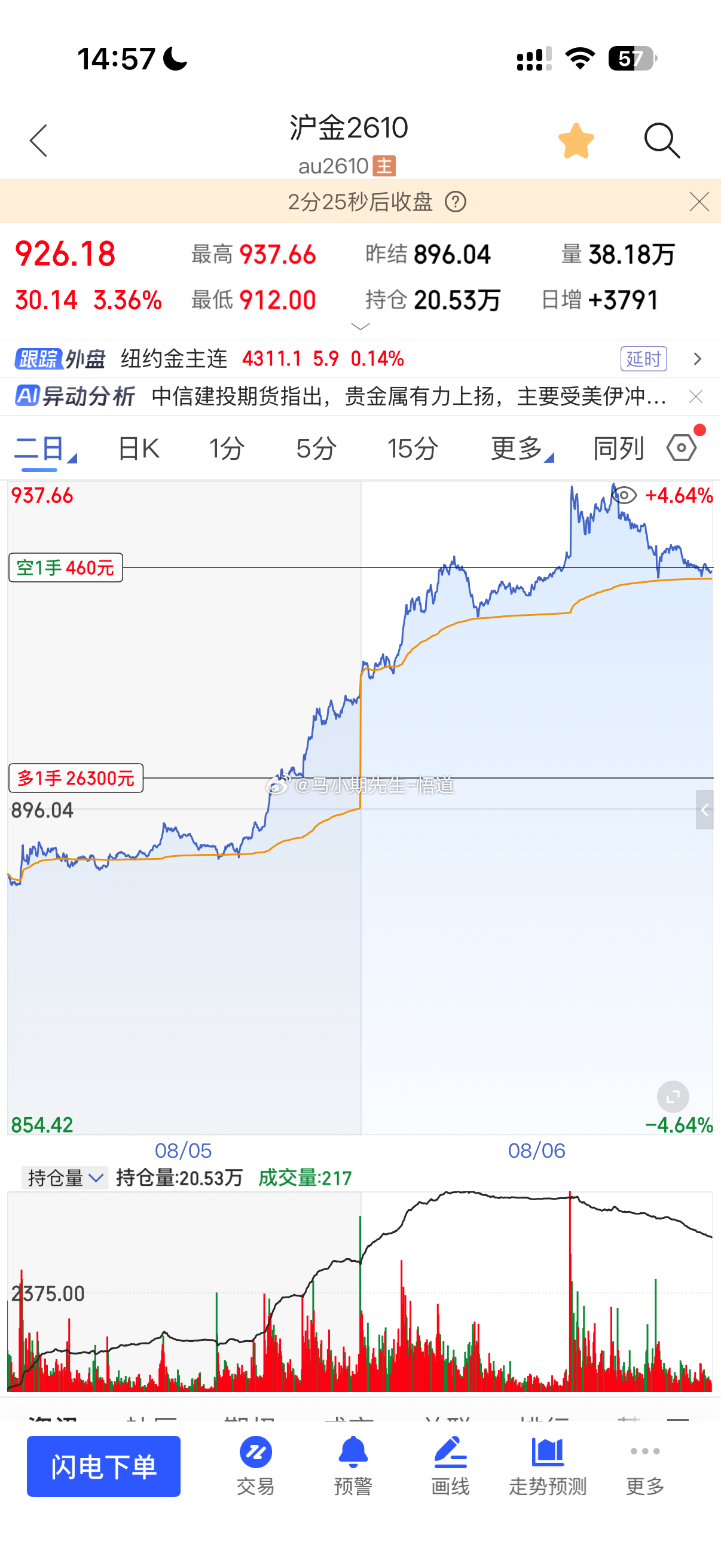Switch to the 15分 chart tab
This screenshot has width=721, height=1568.
413,449
